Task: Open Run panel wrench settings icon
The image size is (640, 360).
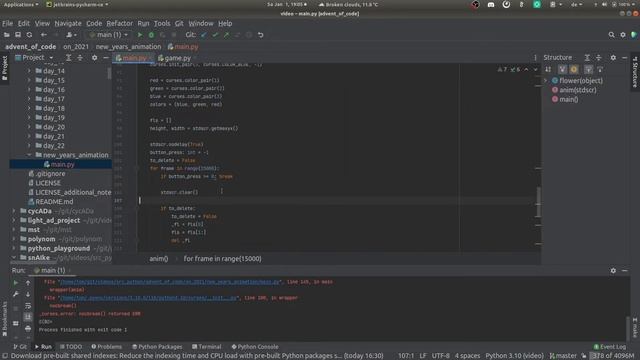Action: click(x=16, y=294)
